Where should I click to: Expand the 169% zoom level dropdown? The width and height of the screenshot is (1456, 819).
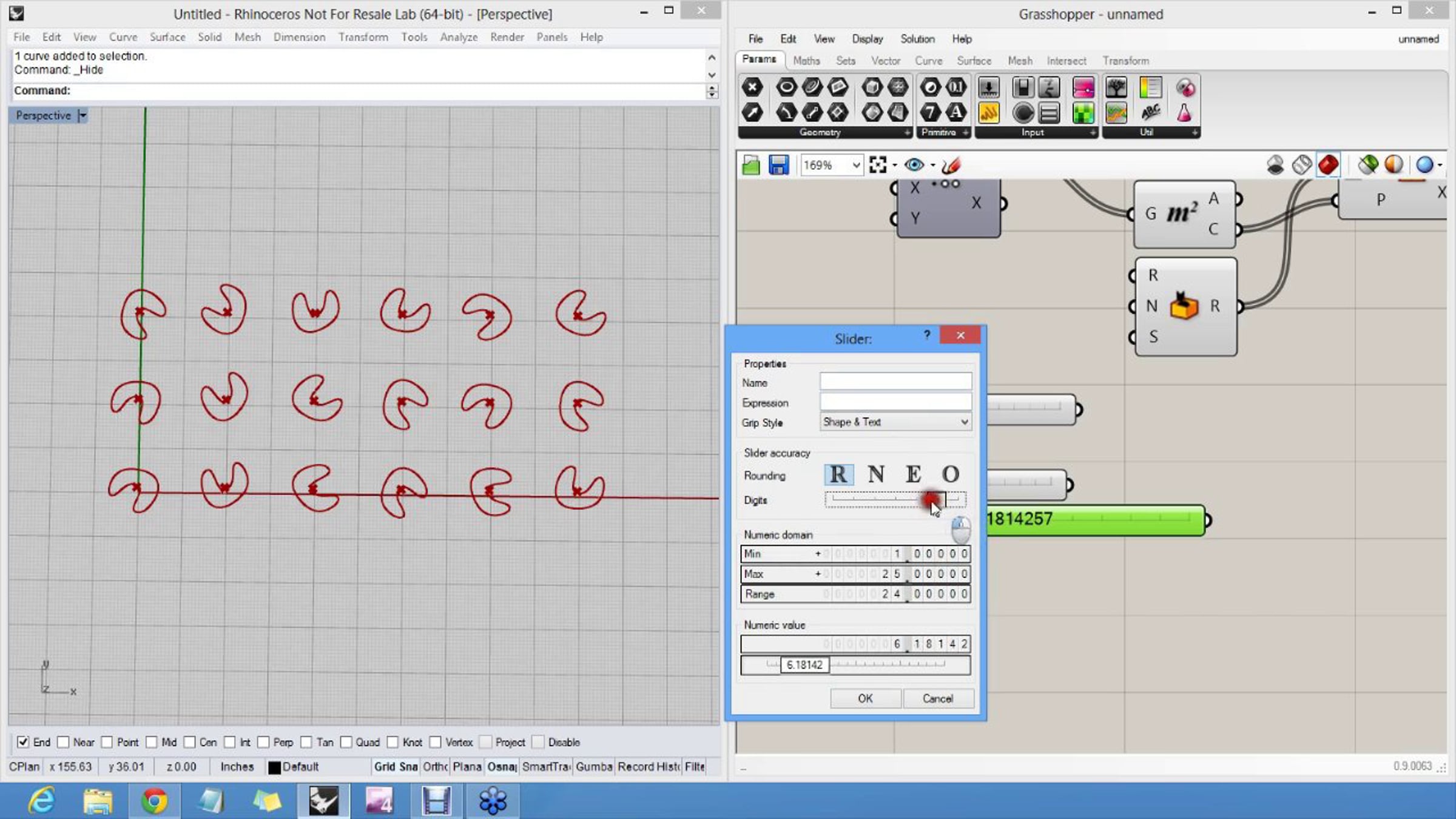click(856, 165)
